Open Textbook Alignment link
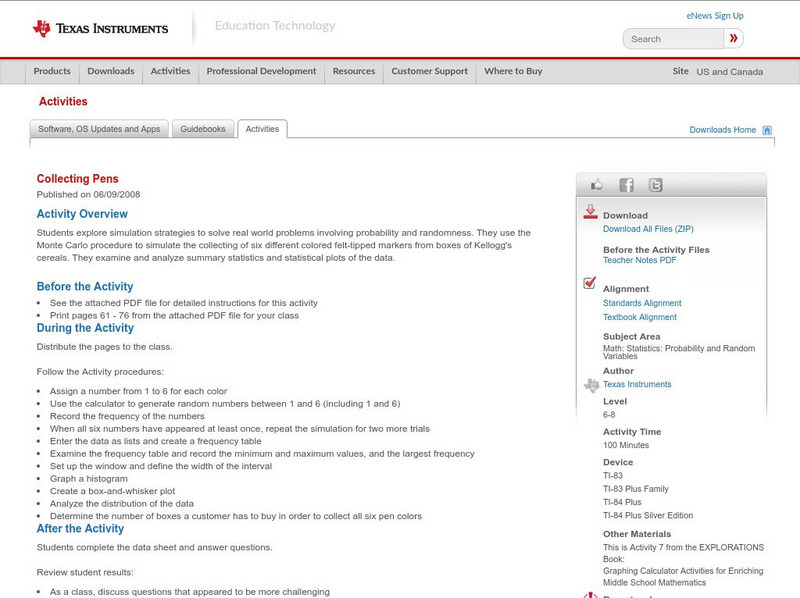The height and width of the screenshot is (598, 800). (x=640, y=317)
